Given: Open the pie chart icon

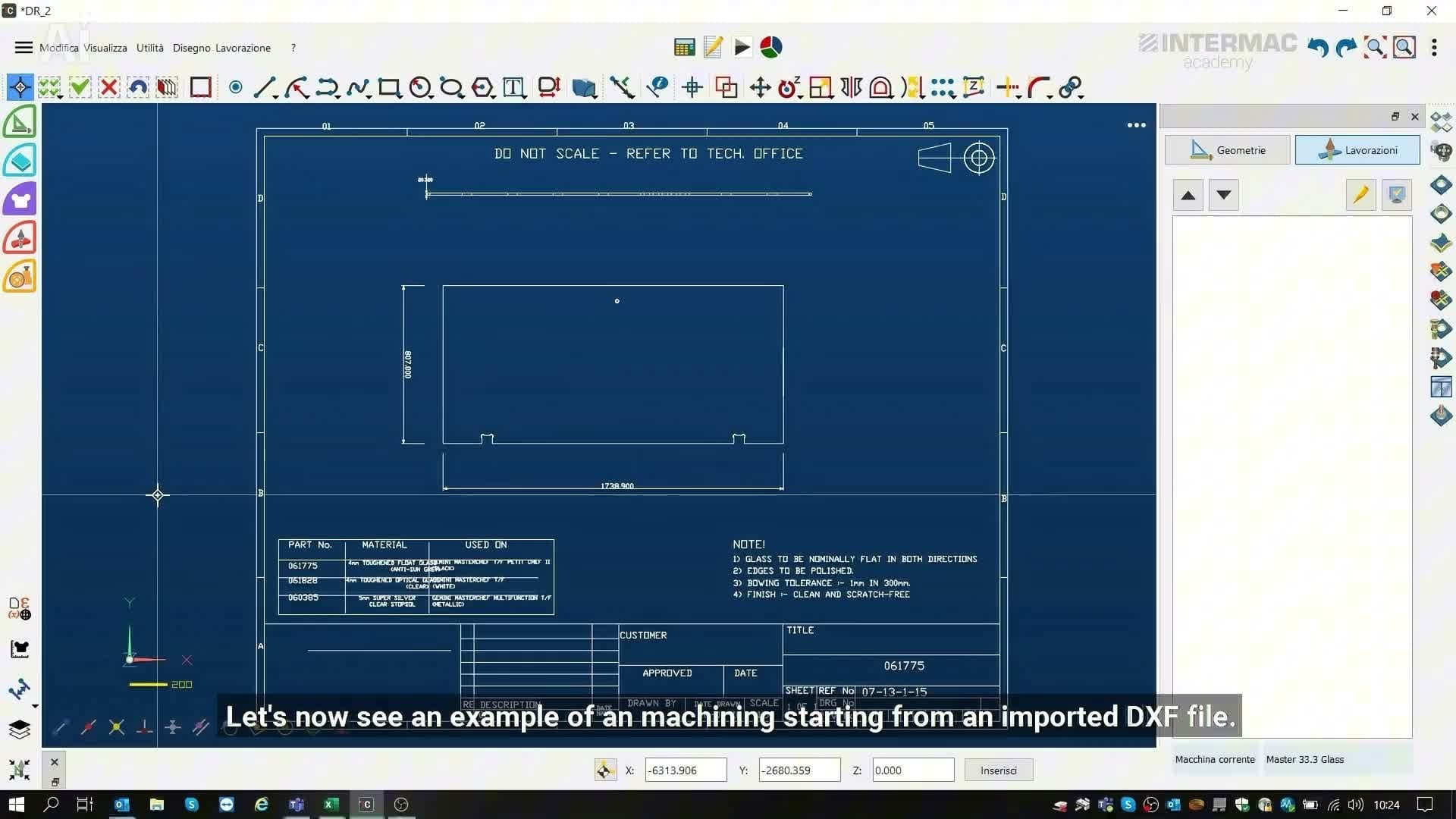Looking at the screenshot, I should [x=771, y=48].
